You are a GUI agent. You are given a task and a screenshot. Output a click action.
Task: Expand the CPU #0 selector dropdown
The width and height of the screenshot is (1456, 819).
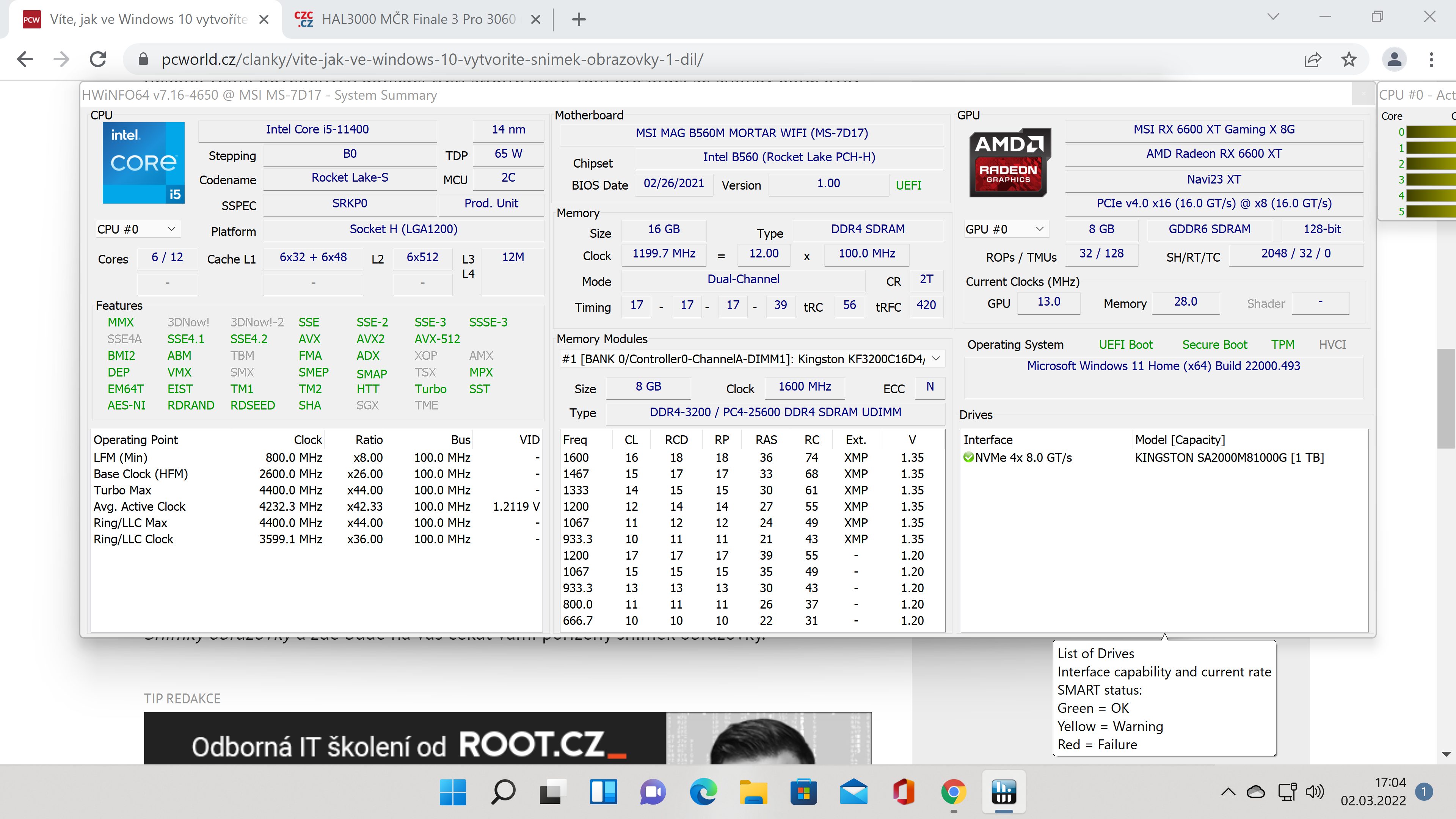point(171,229)
